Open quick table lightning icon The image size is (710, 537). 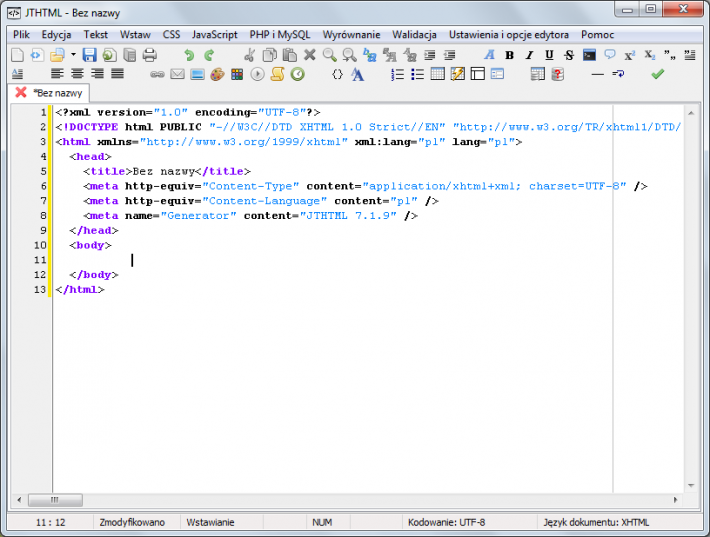click(x=457, y=74)
